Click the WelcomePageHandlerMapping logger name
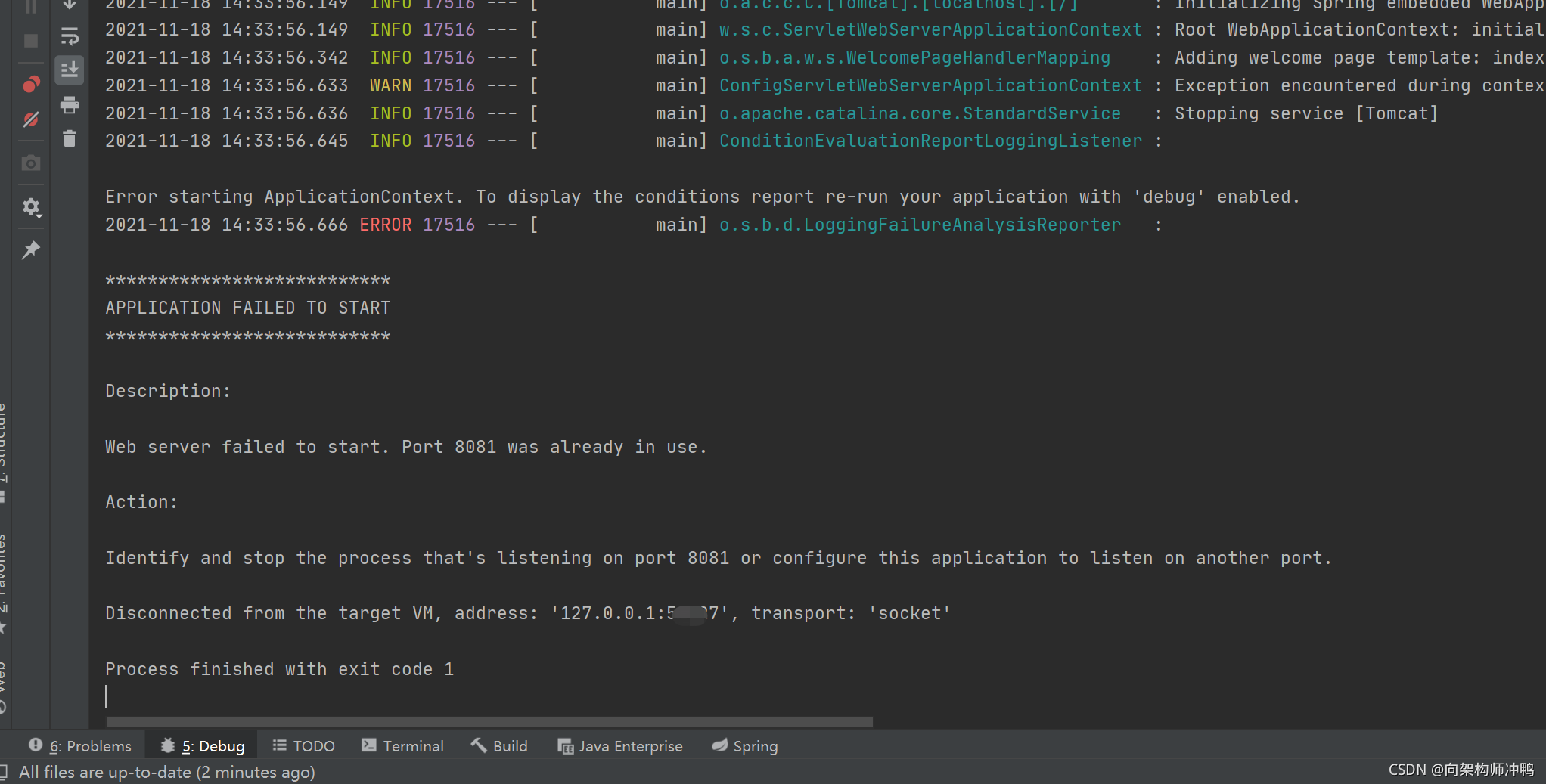This screenshot has width=1546, height=784. 914,57
